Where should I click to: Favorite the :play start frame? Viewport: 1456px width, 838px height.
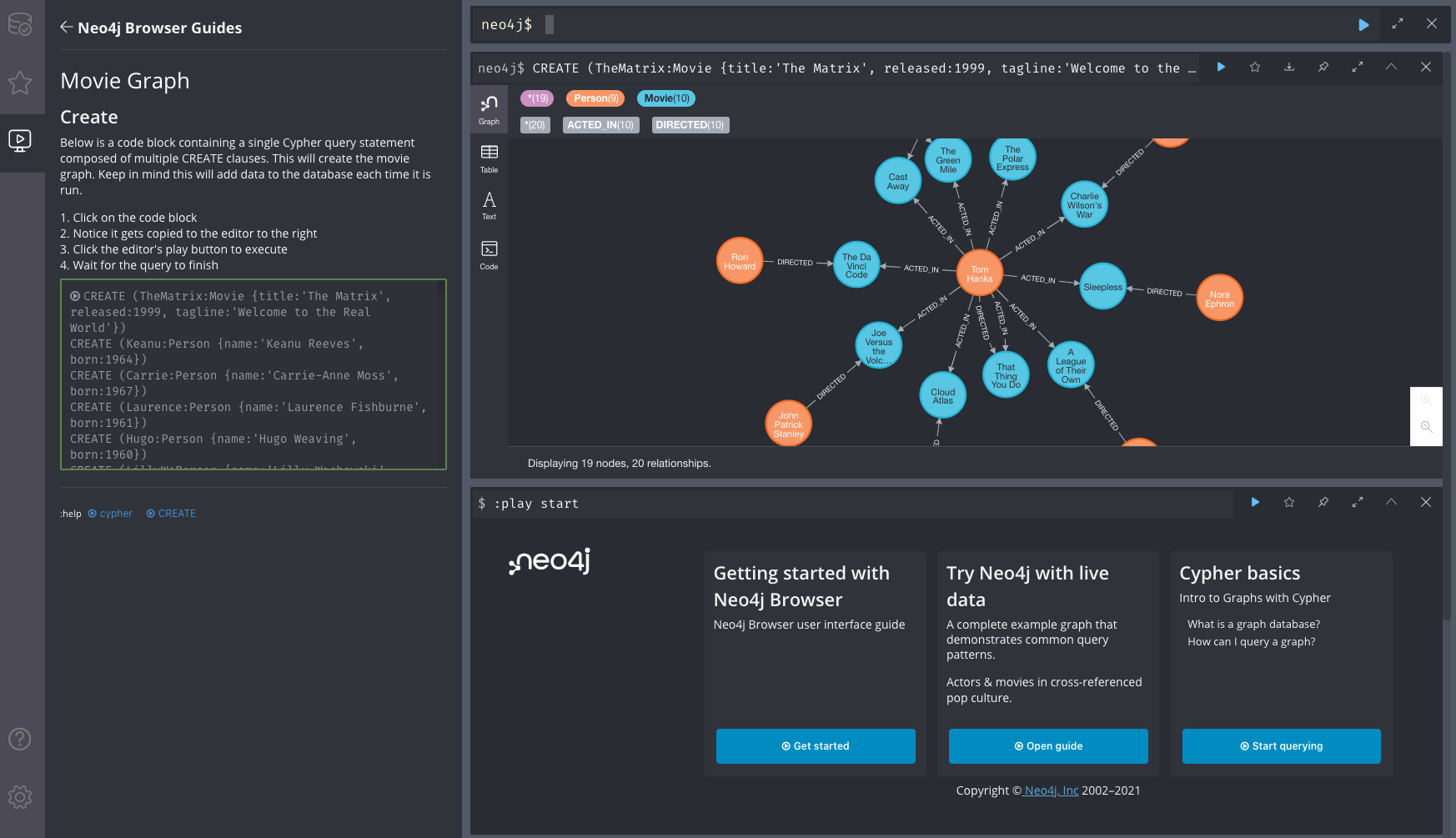(1289, 502)
